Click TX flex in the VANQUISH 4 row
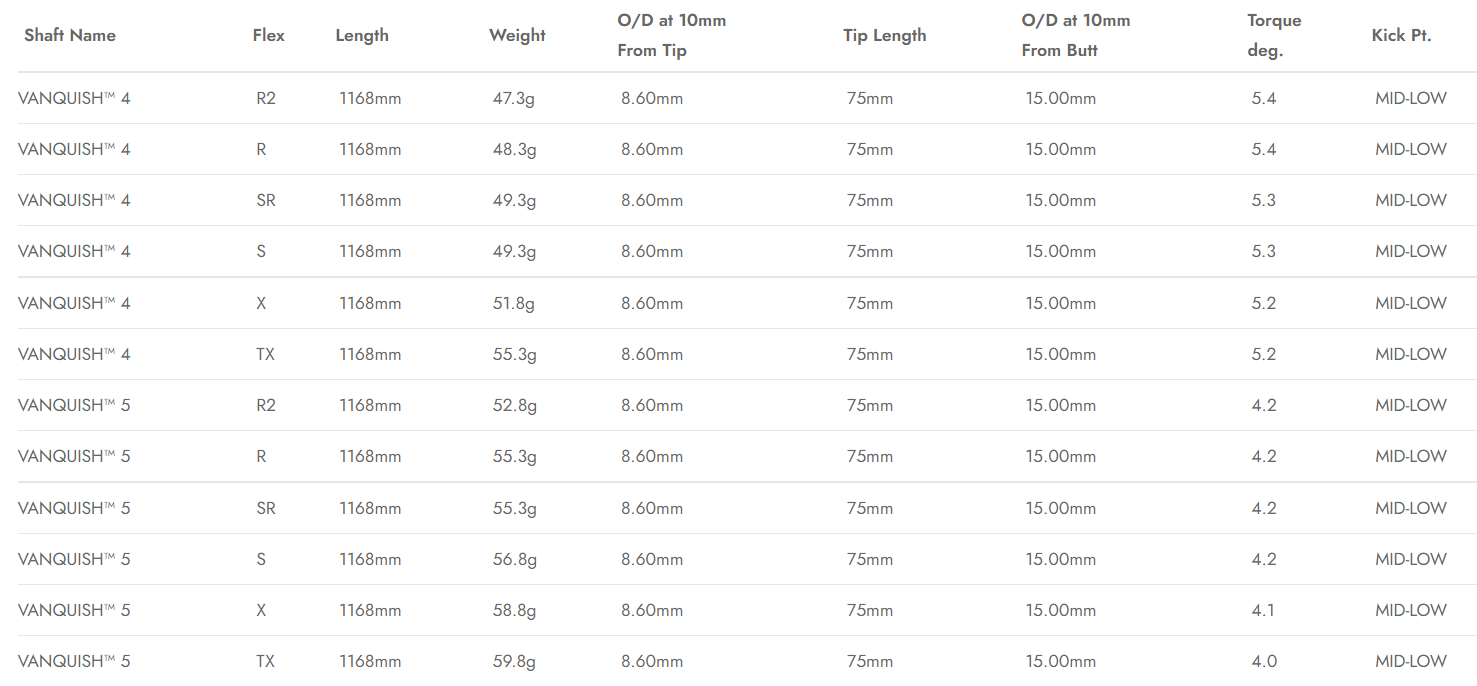Viewport: 1477px width, 686px height. (265, 354)
